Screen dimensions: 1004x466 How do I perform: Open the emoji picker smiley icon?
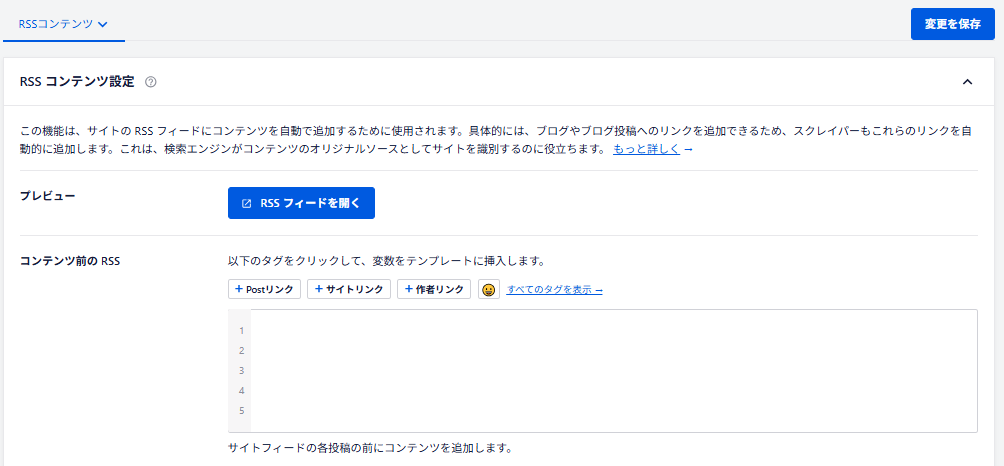click(x=488, y=290)
